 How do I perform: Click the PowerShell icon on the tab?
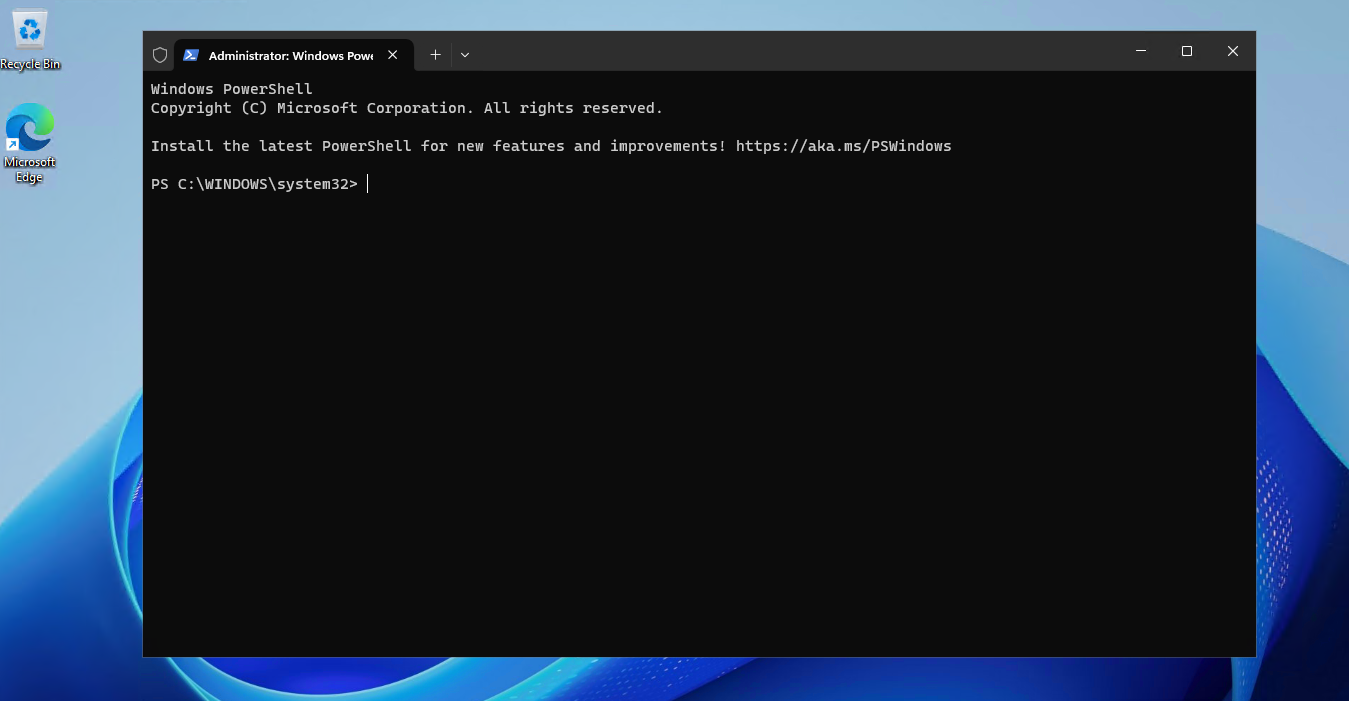click(191, 55)
